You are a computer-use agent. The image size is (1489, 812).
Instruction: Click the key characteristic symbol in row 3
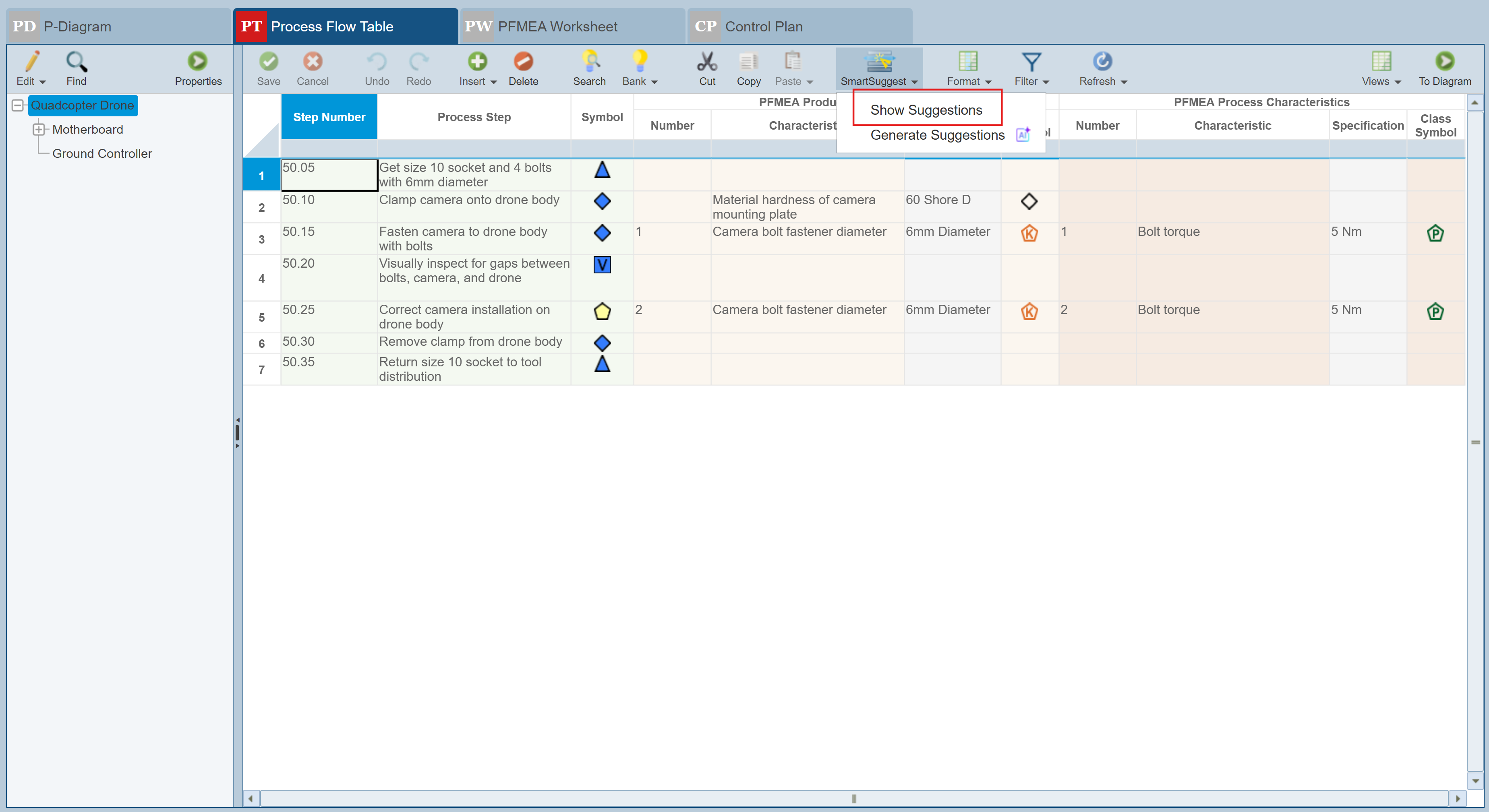(x=1029, y=233)
